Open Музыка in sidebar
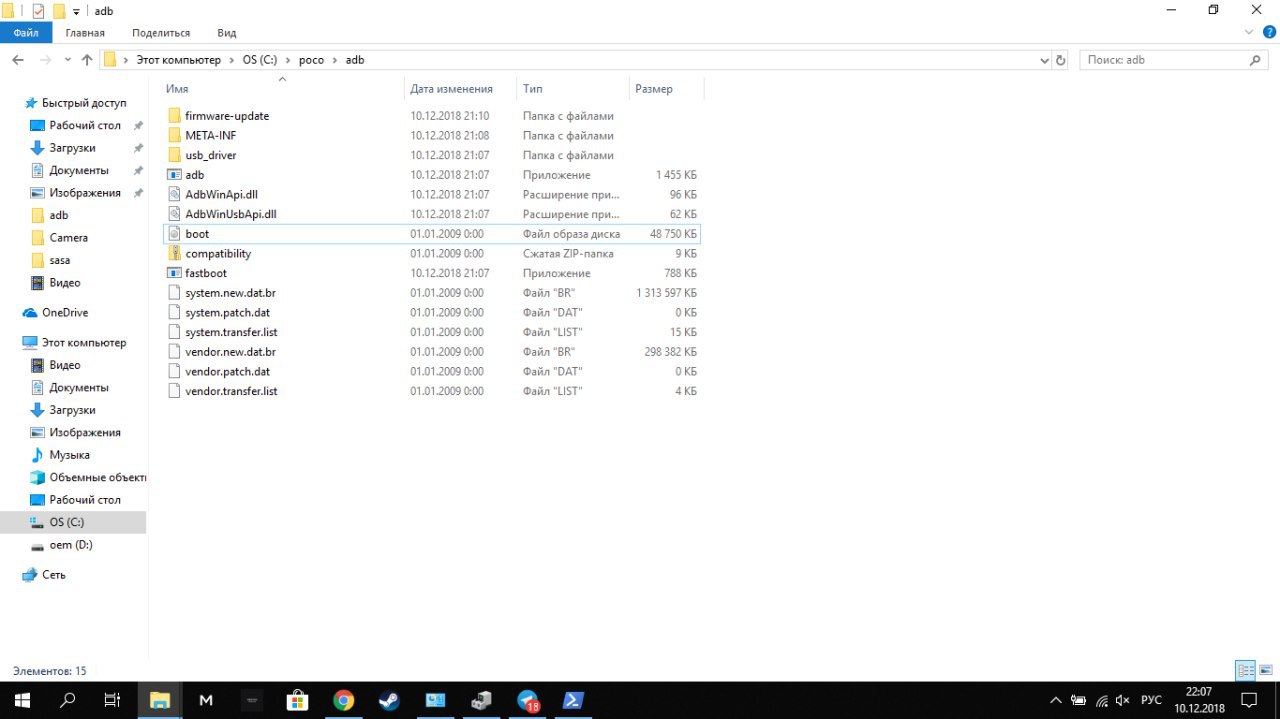 70,455
